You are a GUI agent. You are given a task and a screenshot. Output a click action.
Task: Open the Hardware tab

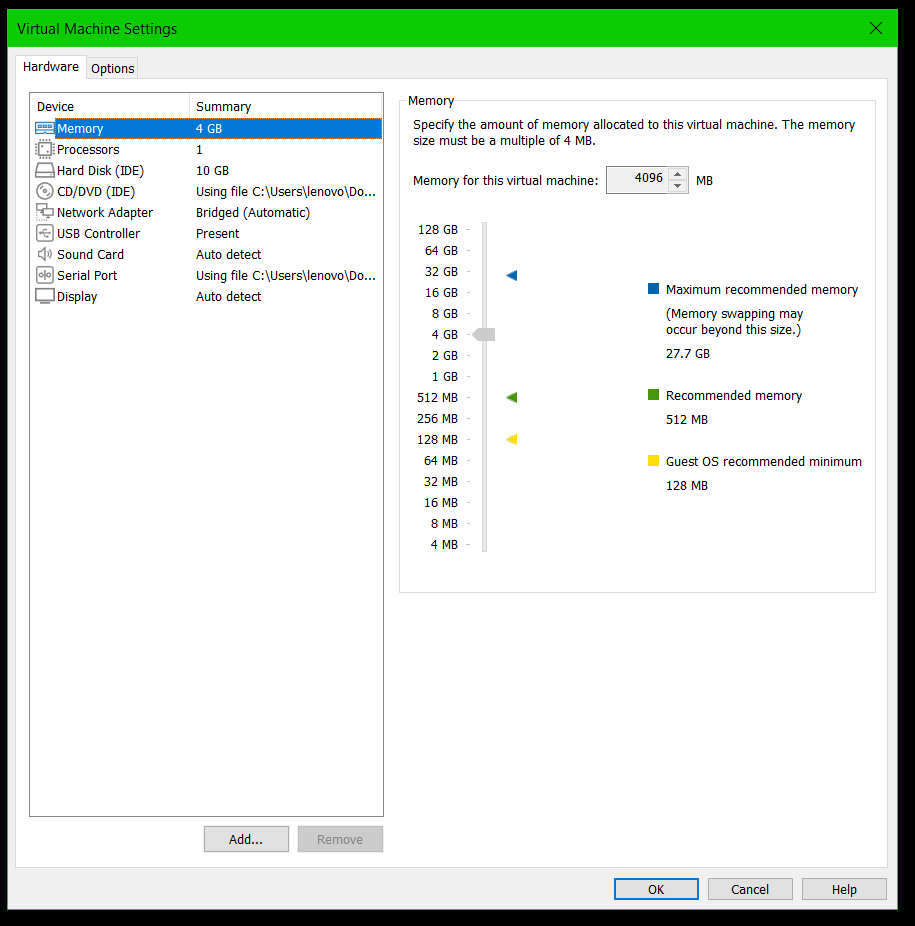tap(51, 67)
